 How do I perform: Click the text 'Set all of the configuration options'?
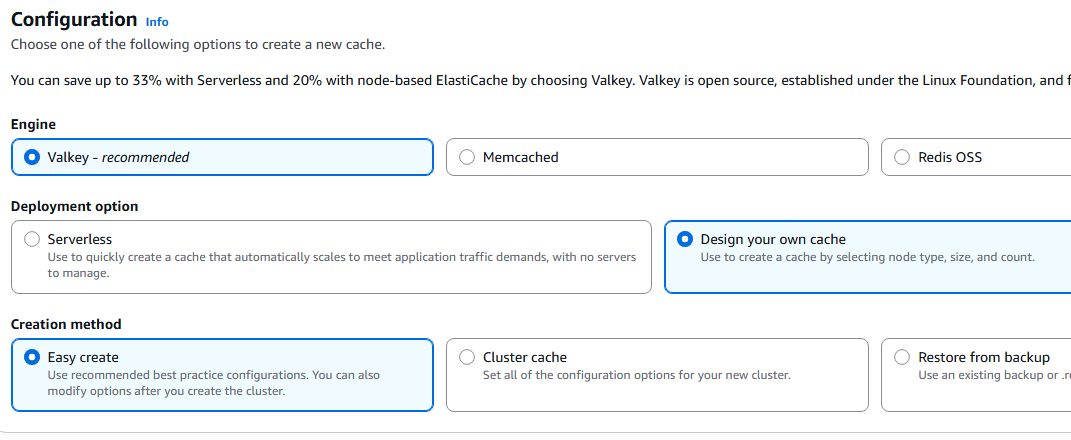(637, 375)
